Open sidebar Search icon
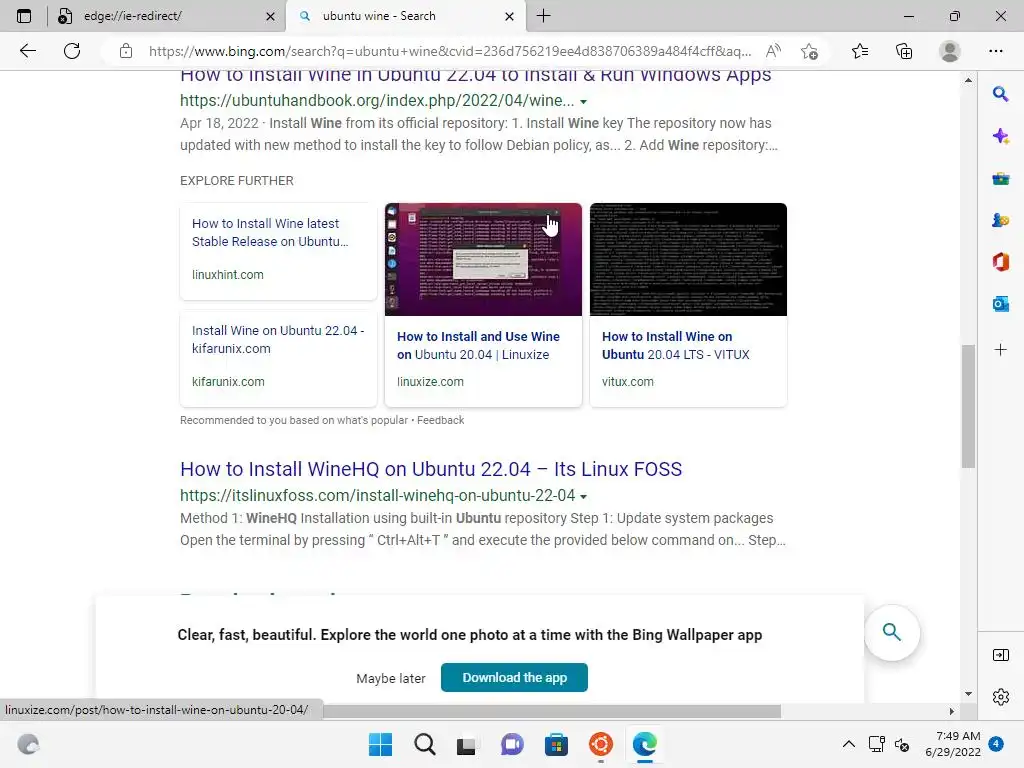1024x768 pixels. point(1000,94)
